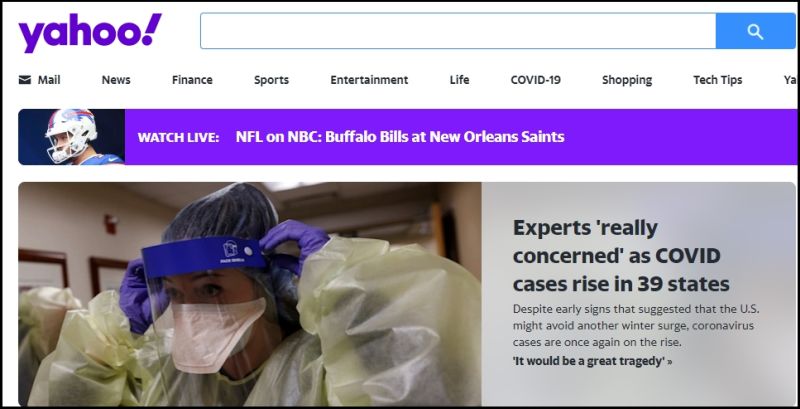Open the COVID cases rise headline

pyautogui.click(x=621, y=255)
